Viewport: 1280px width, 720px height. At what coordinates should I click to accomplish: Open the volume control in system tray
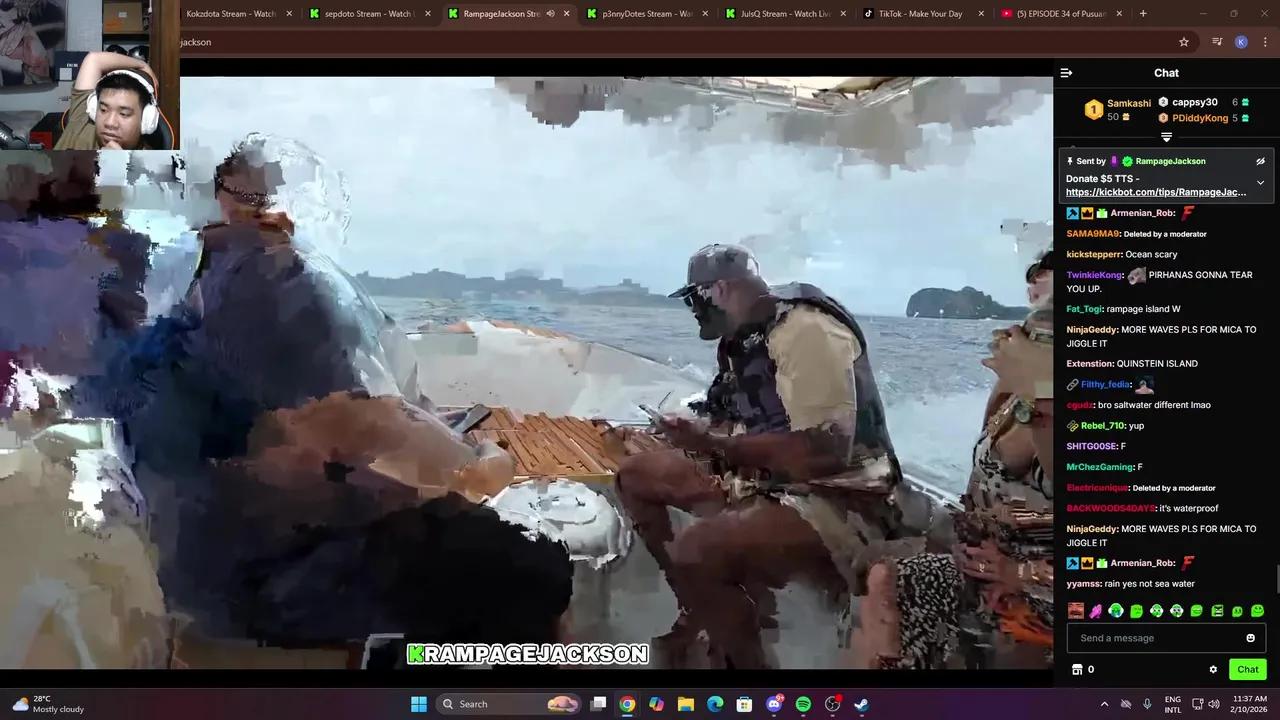(x=1214, y=704)
